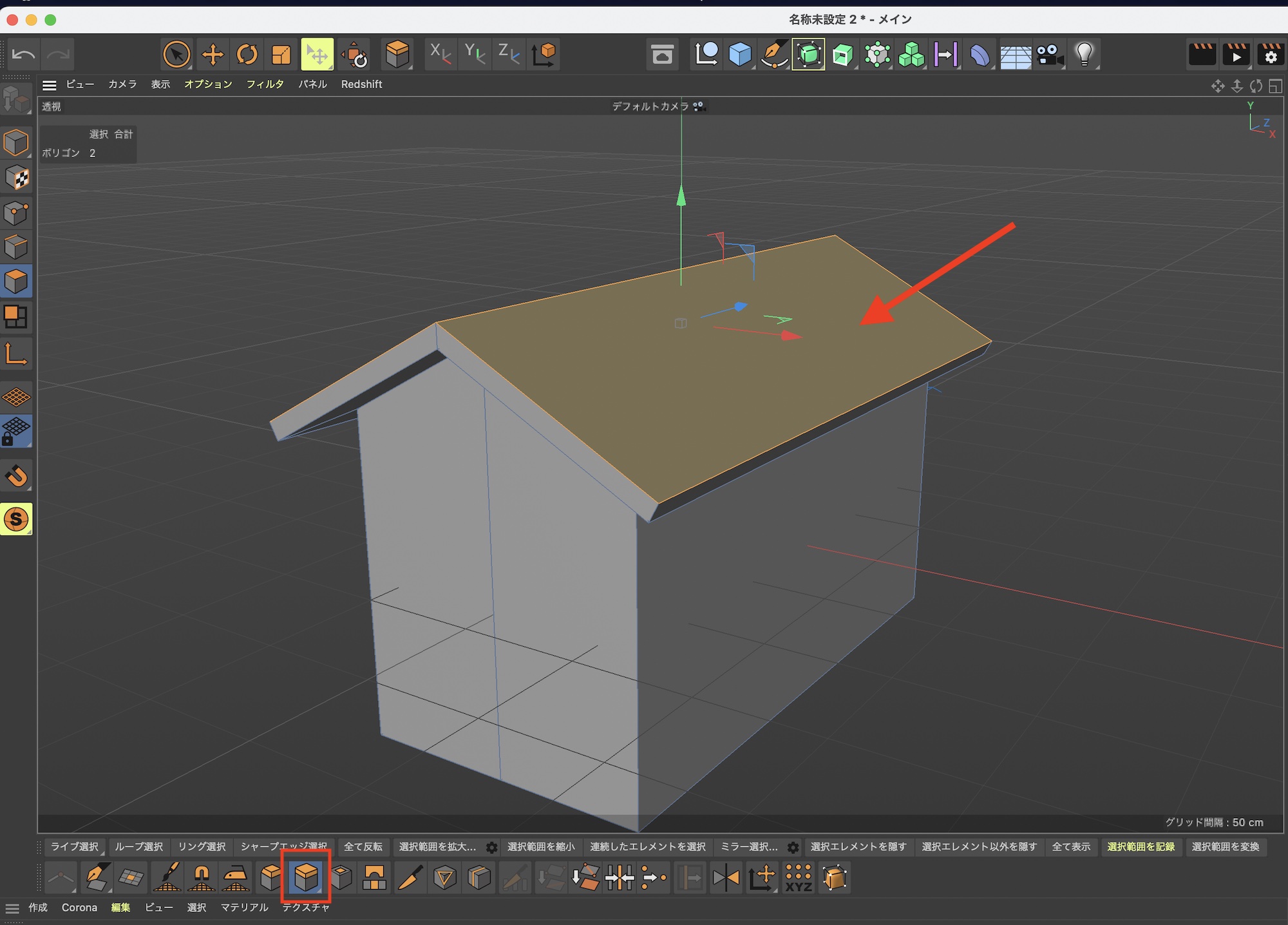Click the 全て反転 button

pyautogui.click(x=363, y=846)
